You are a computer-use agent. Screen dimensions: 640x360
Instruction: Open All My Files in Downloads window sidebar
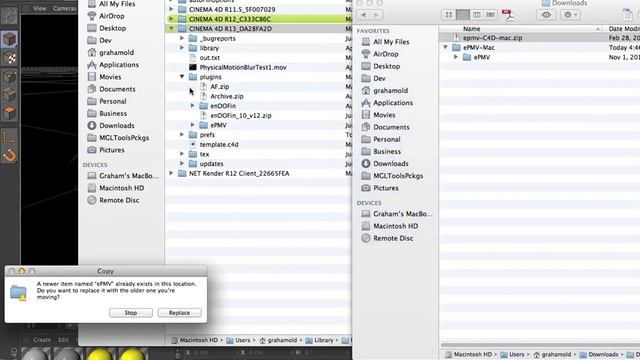[391, 42]
